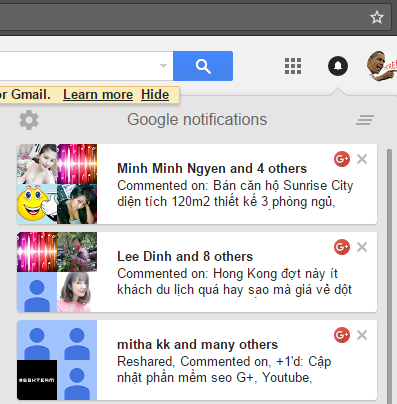Click the Google+ icon on Minh Minh Ngyen notification

click(342, 159)
